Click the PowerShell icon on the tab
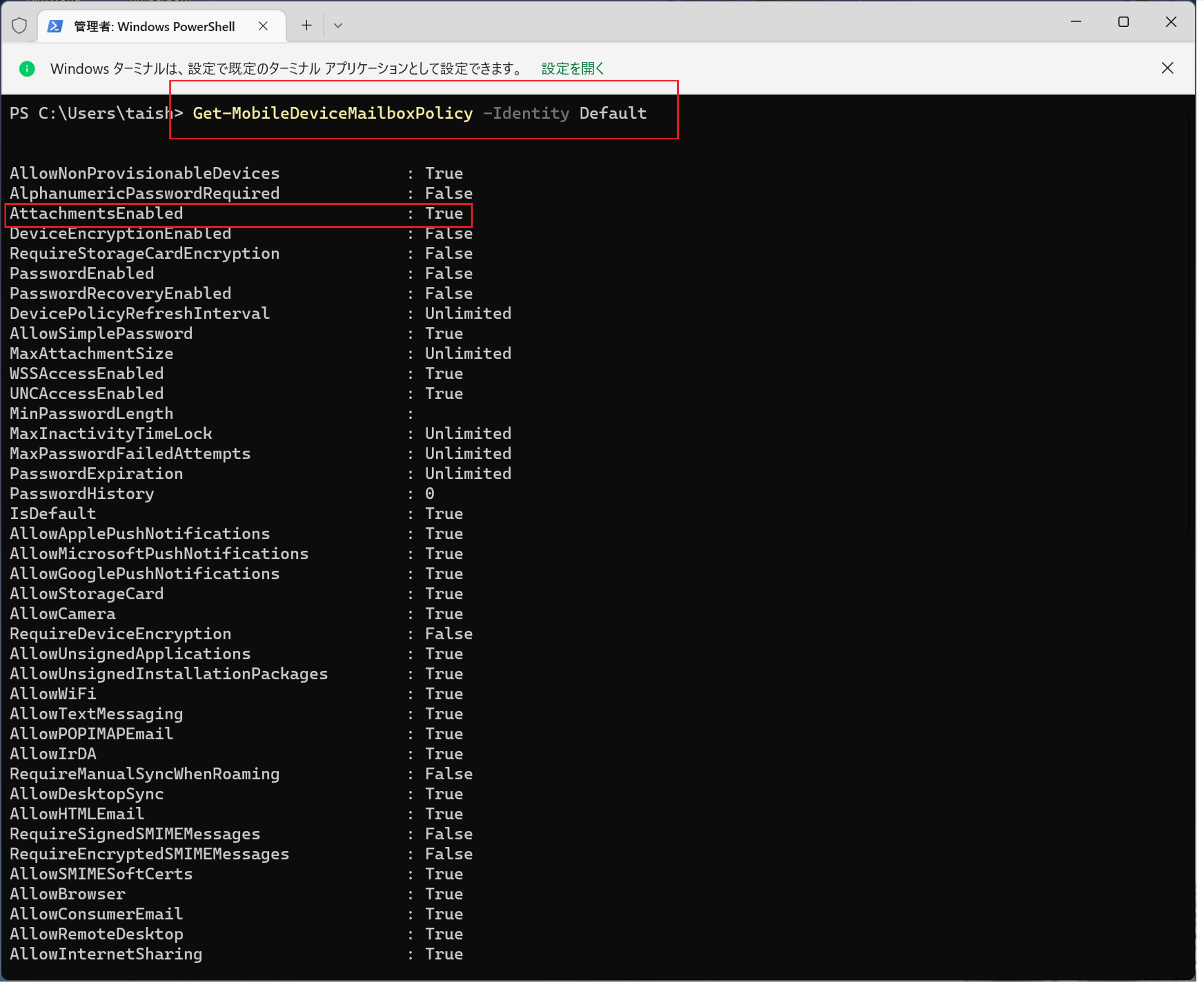 point(55,26)
